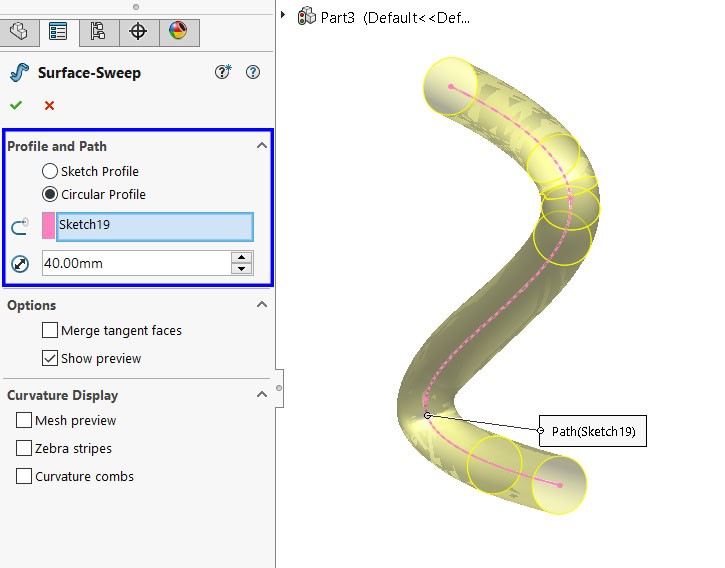Collapse the Profile and Path section

pyautogui.click(x=262, y=146)
